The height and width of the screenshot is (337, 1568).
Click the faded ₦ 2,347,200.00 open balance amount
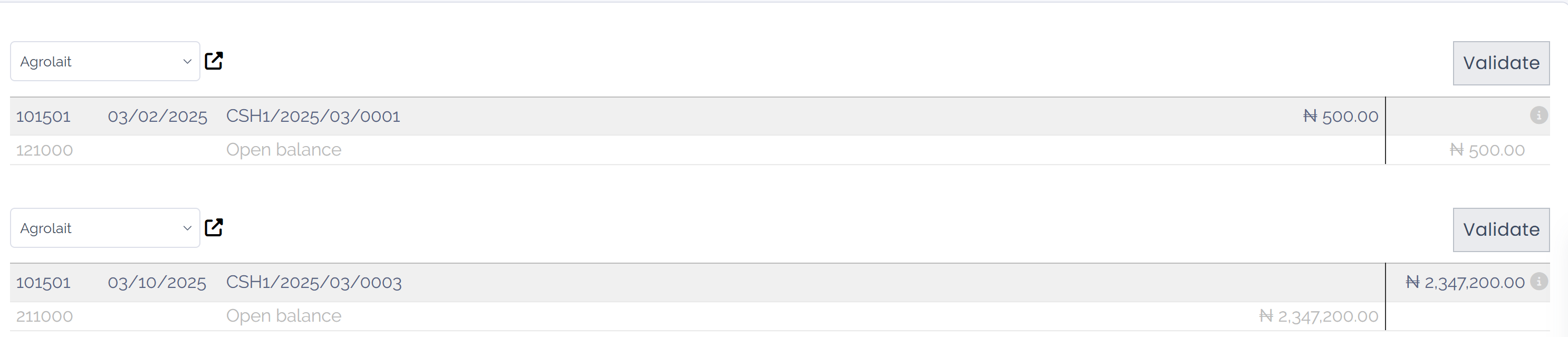pos(1319,316)
